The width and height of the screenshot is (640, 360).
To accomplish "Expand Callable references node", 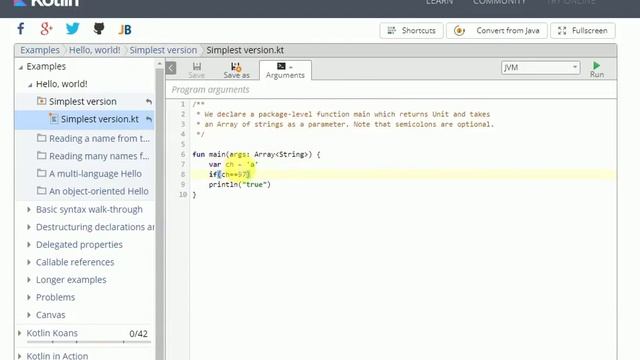I will tap(29, 262).
